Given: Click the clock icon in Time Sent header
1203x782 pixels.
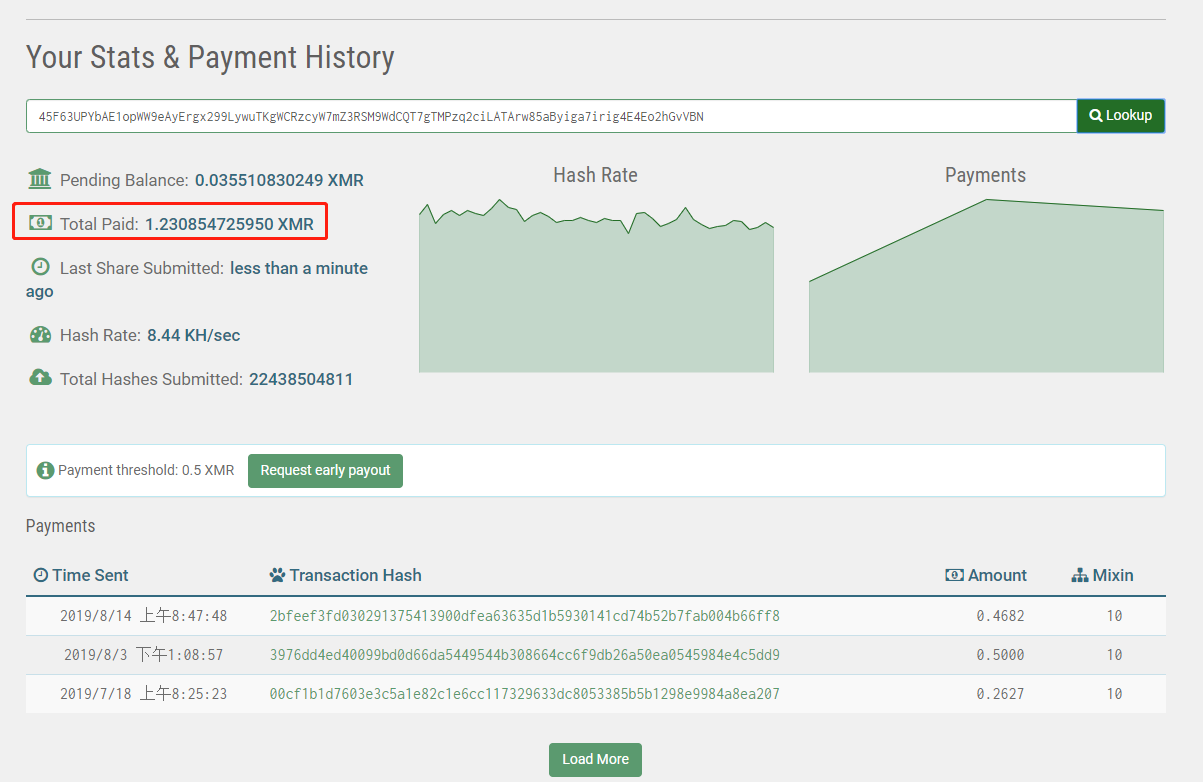Looking at the screenshot, I should click(41, 575).
